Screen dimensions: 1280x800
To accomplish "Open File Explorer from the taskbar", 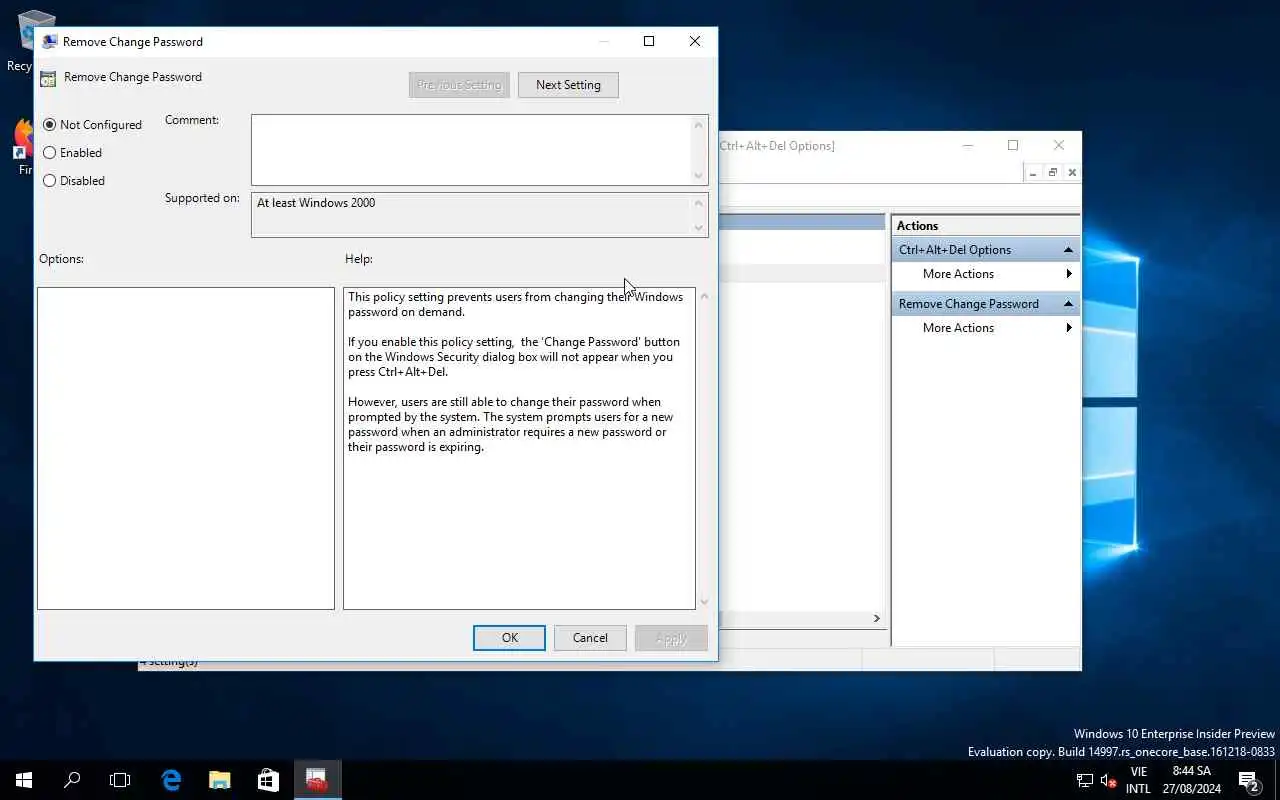I will pyautogui.click(x=219, y=780).
